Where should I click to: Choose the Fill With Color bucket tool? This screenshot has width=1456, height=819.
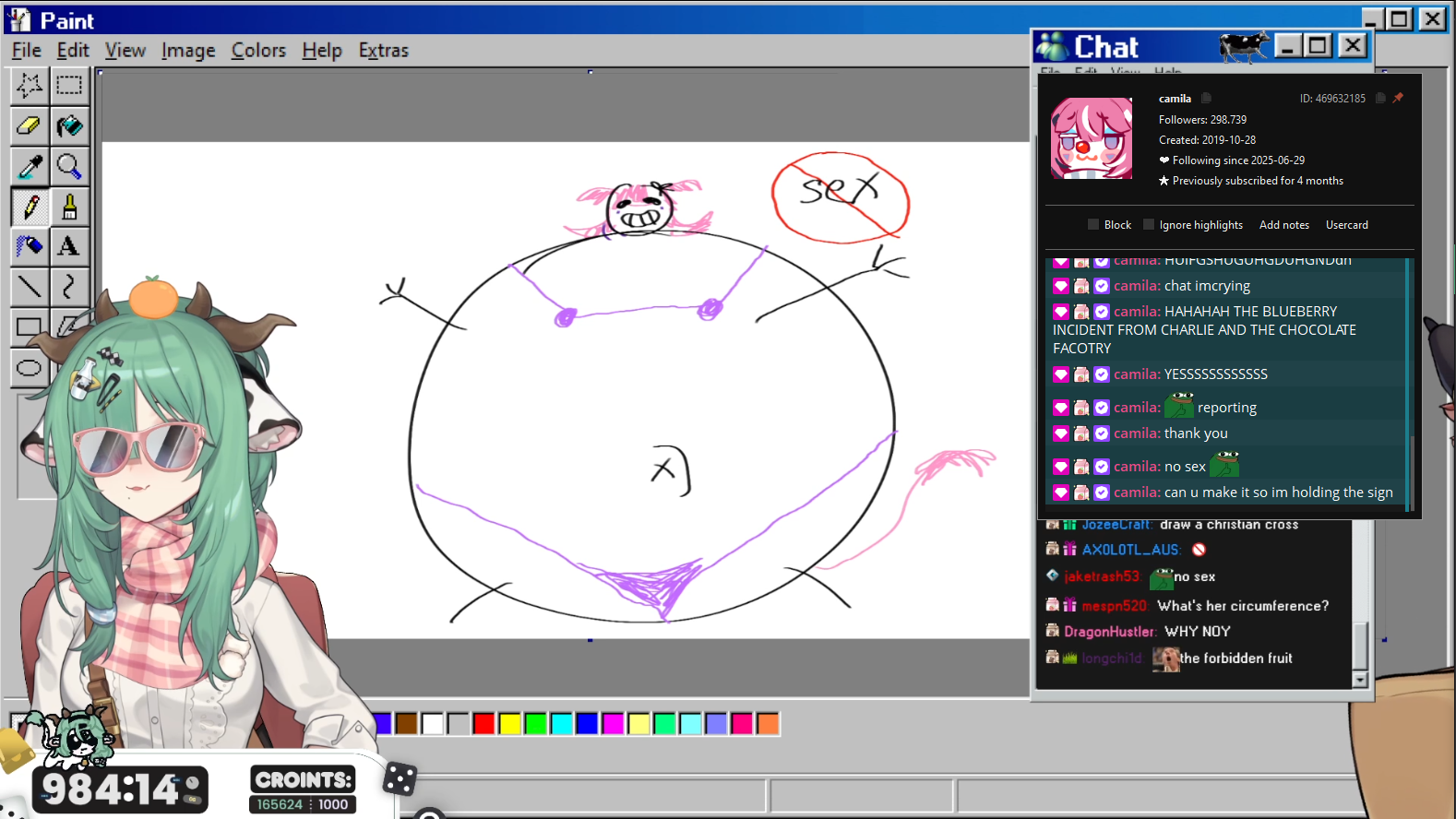(x=69, y=125)
